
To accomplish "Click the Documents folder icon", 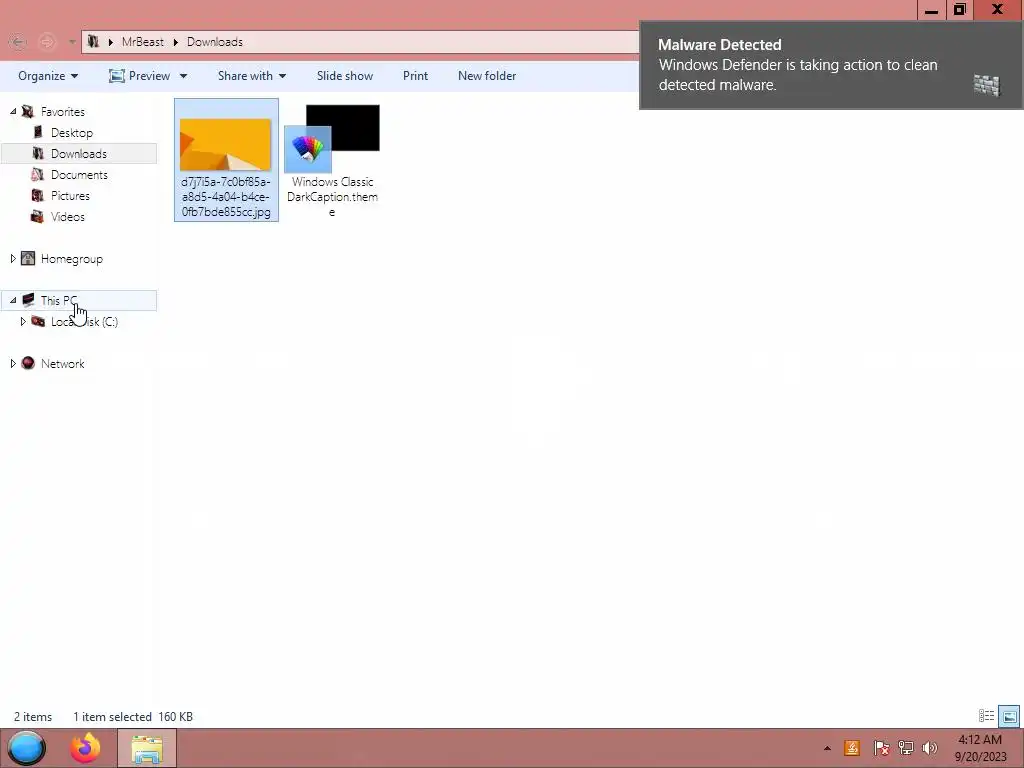I will (38, 174).
